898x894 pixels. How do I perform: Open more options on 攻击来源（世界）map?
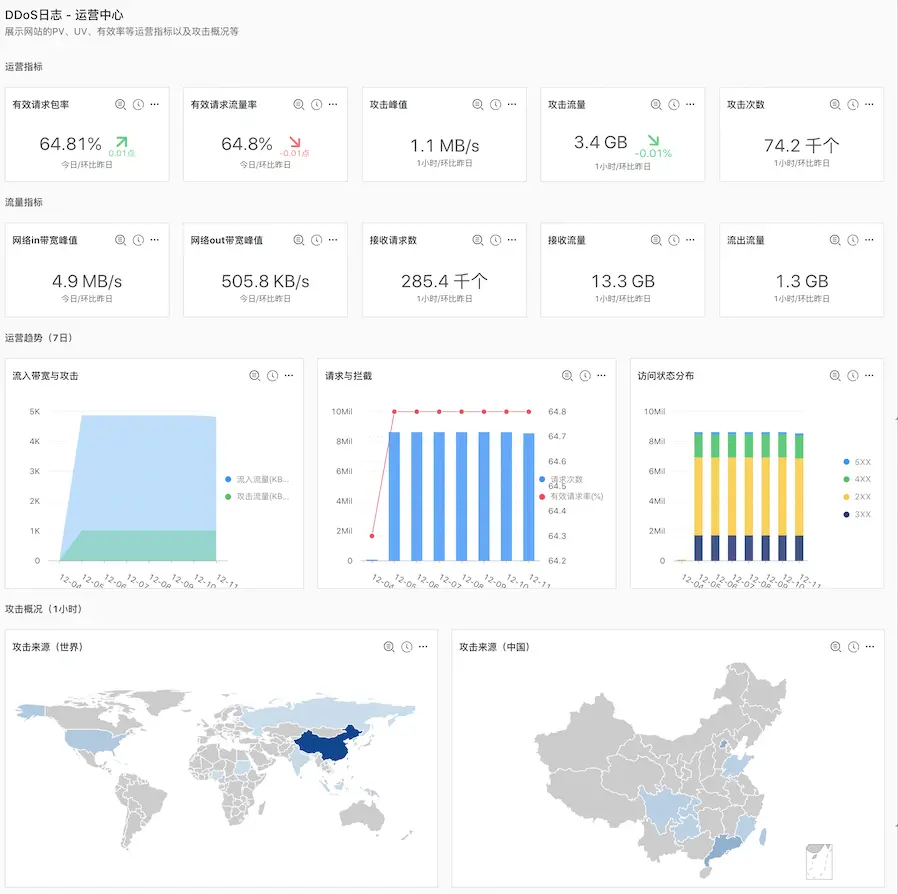(x=423, y=647)
